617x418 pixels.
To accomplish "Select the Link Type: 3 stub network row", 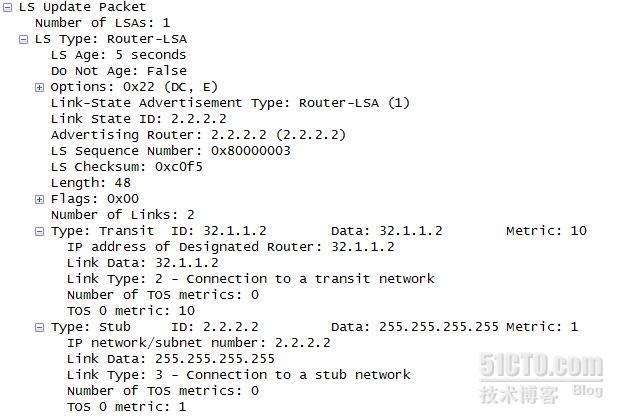I will [238, 375].
